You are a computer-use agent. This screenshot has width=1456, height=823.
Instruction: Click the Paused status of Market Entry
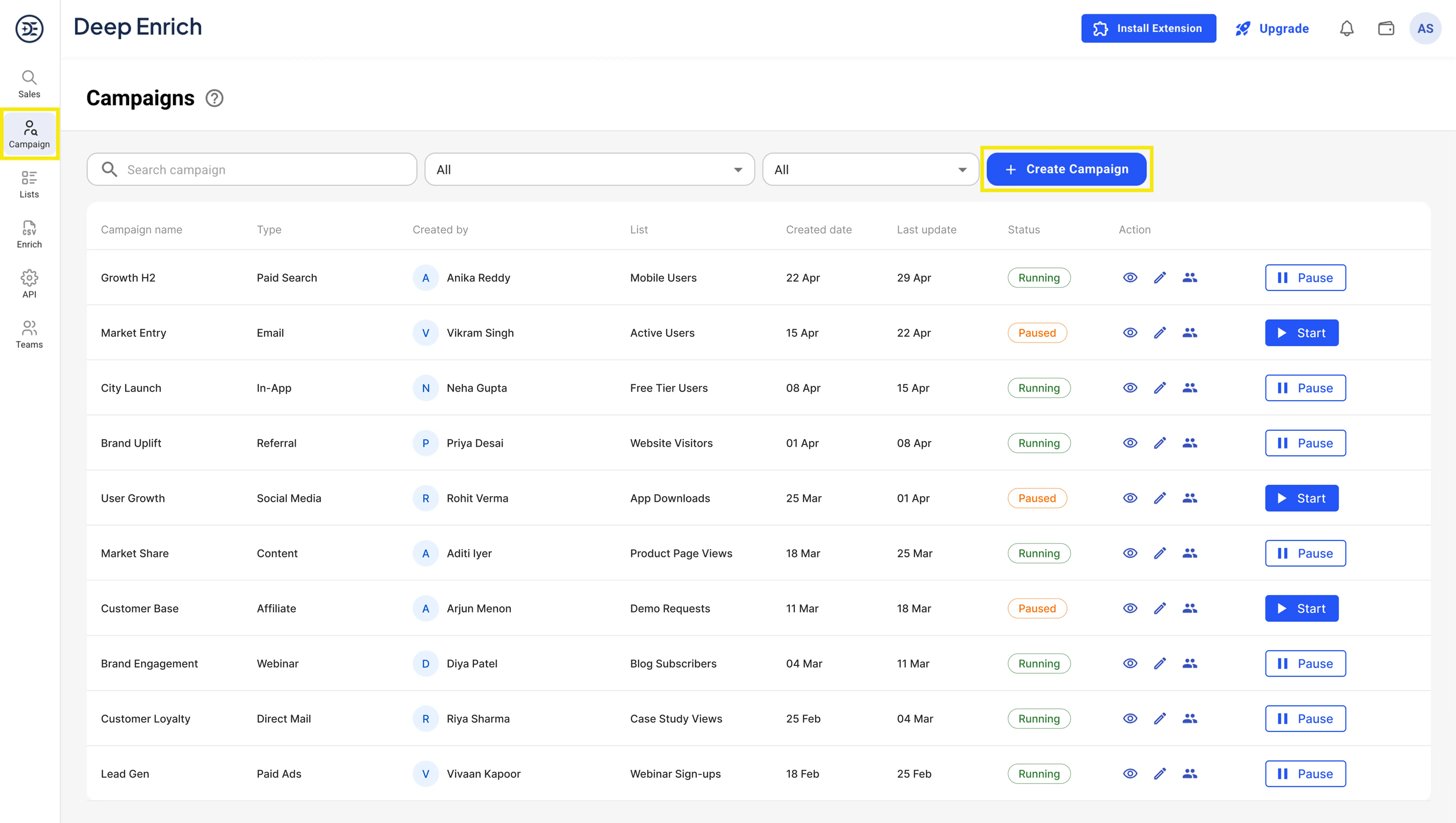[x=1037, y=333]
